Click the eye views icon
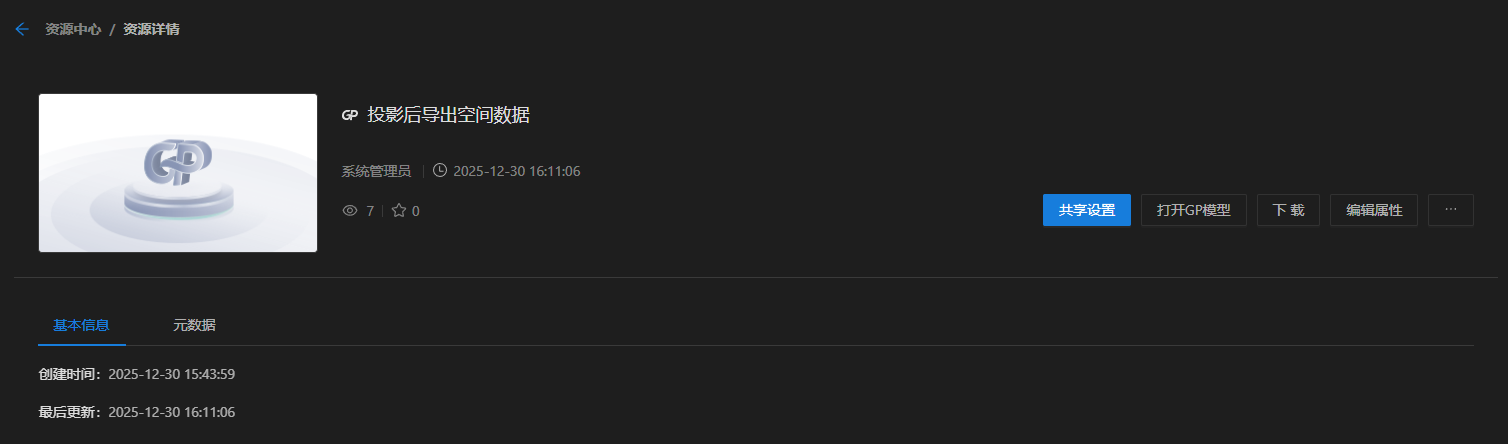The height and width of the screenshot is (444, 1508). point(350,211)
